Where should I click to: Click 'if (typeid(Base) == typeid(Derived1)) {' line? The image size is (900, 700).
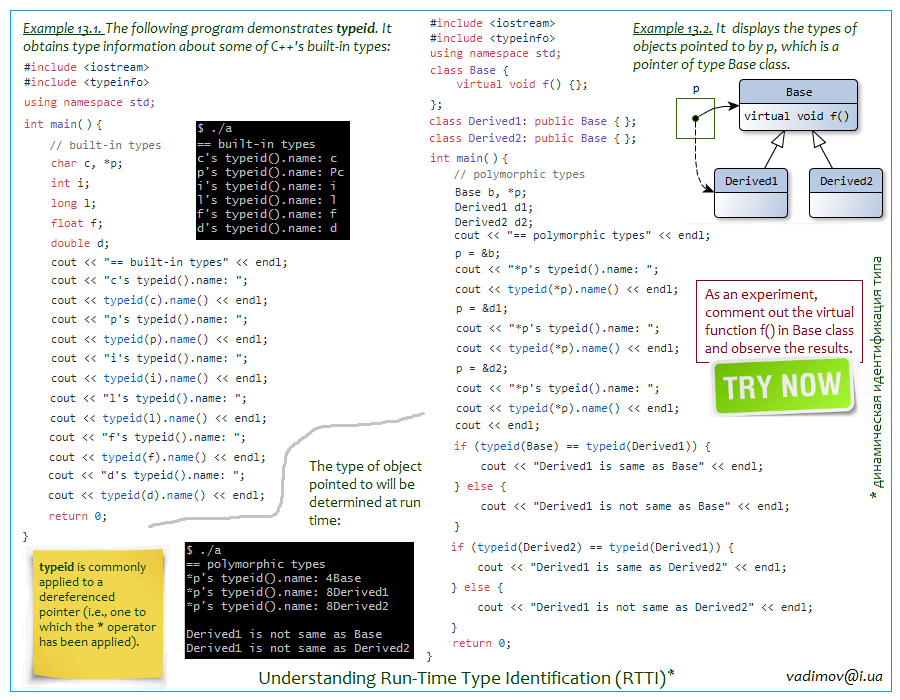point(582,446)
